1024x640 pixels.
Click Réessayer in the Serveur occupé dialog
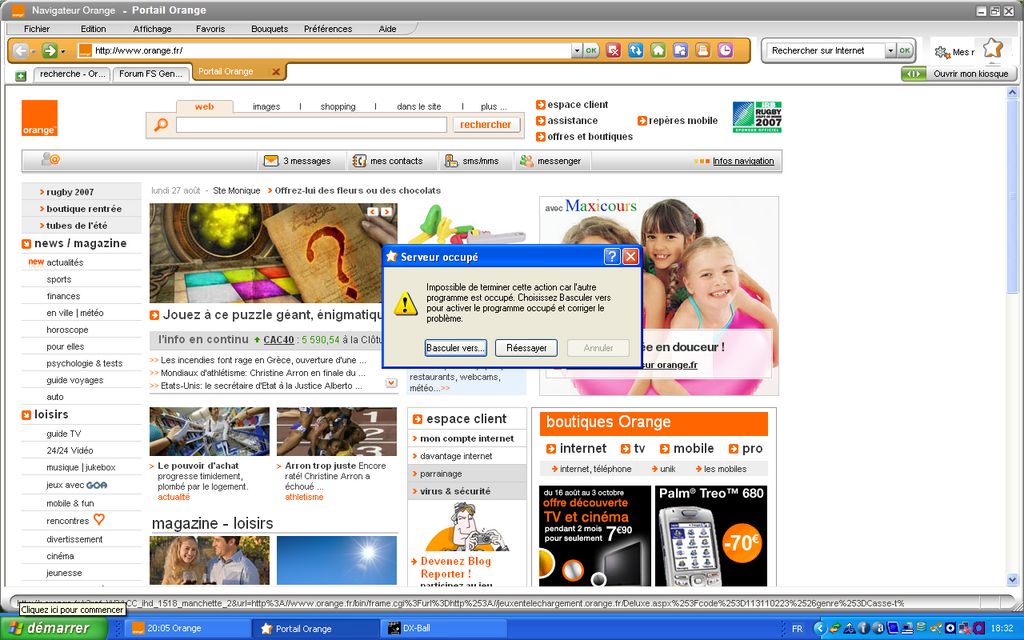[x=526, y=348]
